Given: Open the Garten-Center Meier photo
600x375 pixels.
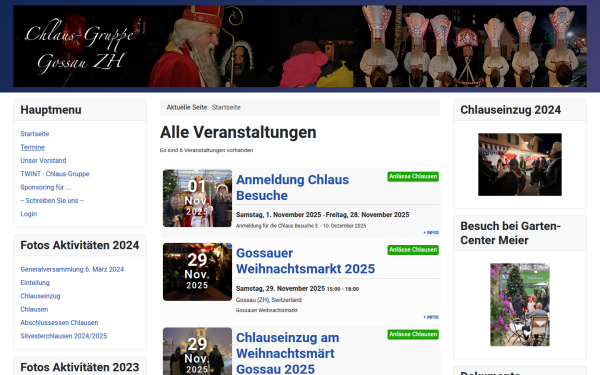Looking at the screenshot, I should point(520,305).
